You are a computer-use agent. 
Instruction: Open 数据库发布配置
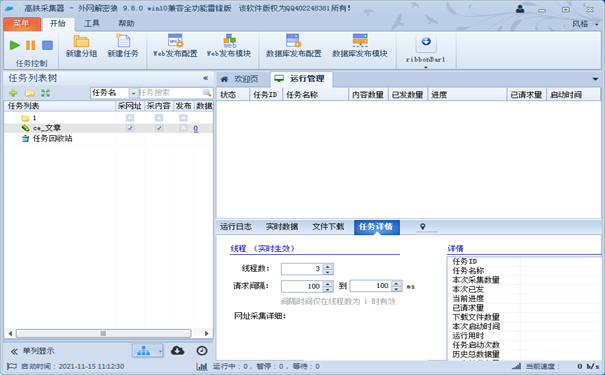click(294, 46)
